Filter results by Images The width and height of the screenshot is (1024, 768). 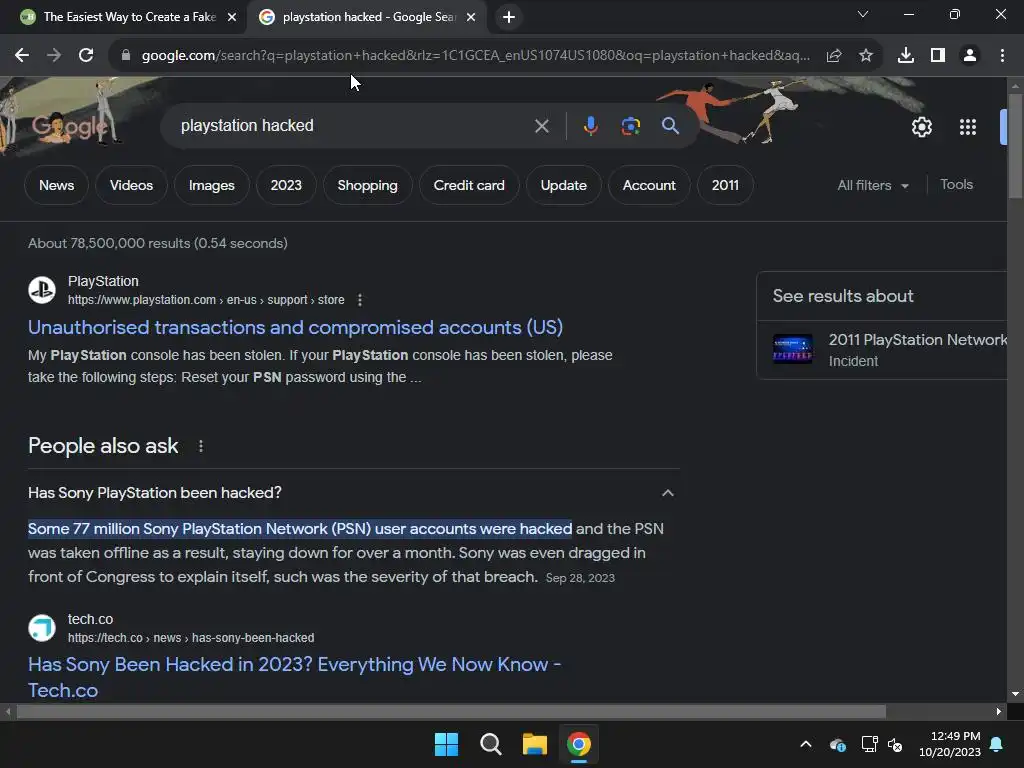[212, 185]
